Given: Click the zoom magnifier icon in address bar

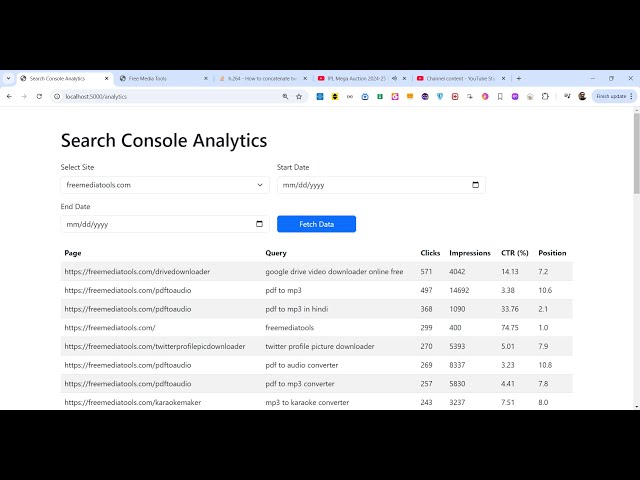Looking at the screenshot, I should [285, 96].
